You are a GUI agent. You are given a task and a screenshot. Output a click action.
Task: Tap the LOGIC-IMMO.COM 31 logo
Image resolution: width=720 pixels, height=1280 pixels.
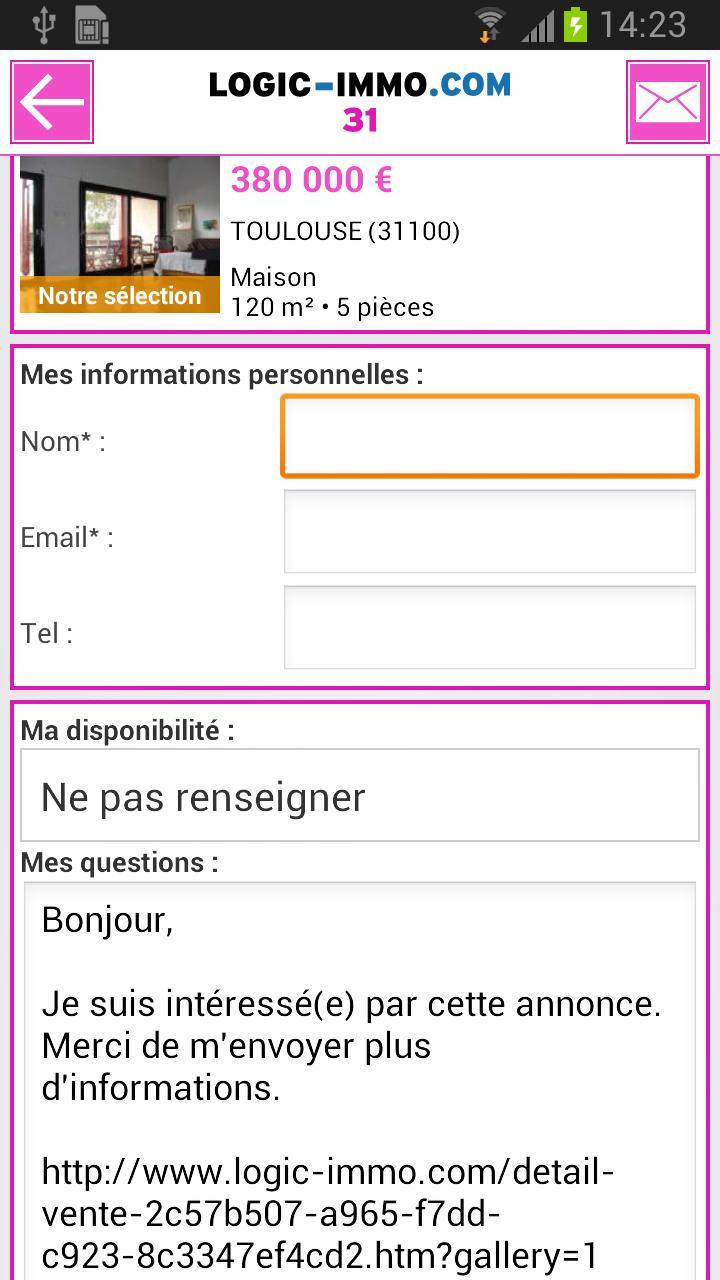pyautogui.click(x=358, y=99)
